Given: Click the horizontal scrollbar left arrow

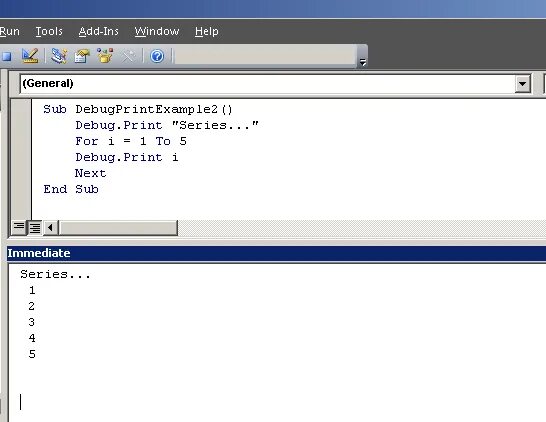Looking at the screenshot, I should [x=50, y=228].
